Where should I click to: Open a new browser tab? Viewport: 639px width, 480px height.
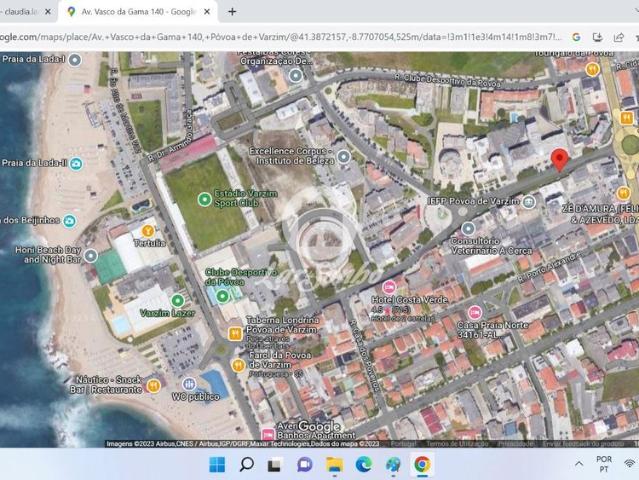(232, 12)
